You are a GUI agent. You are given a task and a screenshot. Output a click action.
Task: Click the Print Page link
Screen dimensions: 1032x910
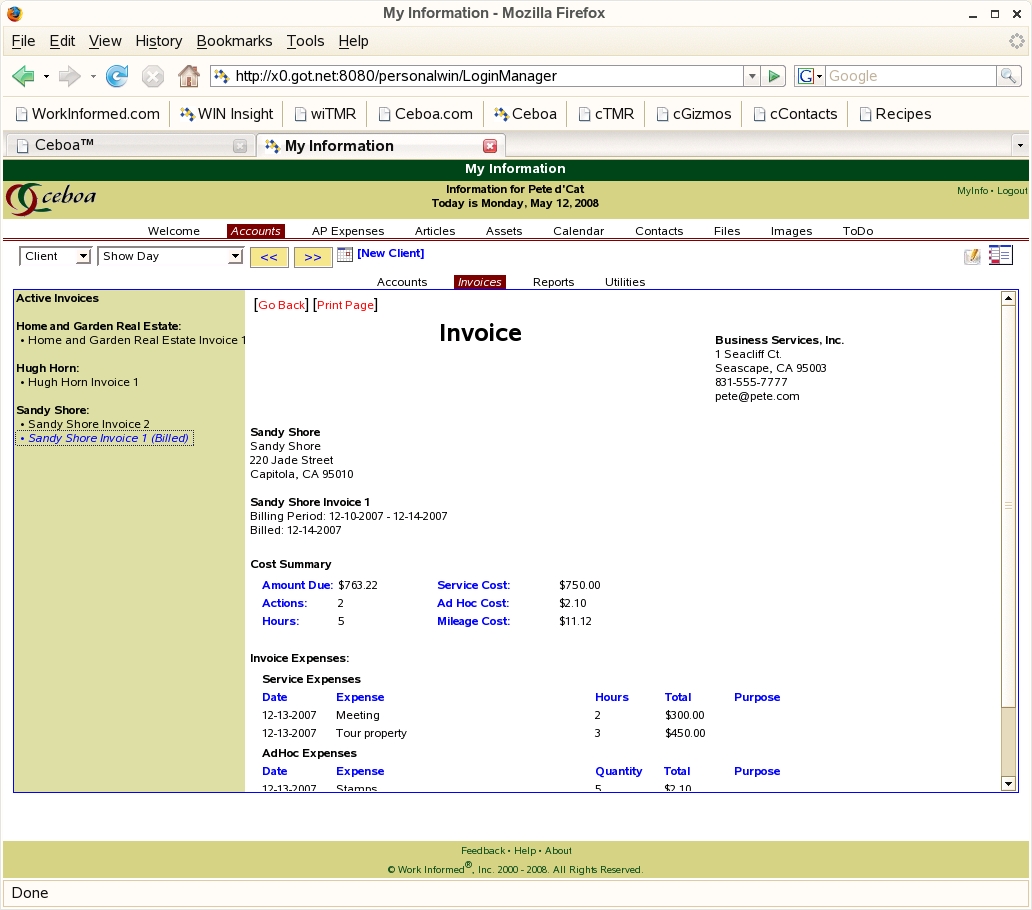click(x=345, y=305)
